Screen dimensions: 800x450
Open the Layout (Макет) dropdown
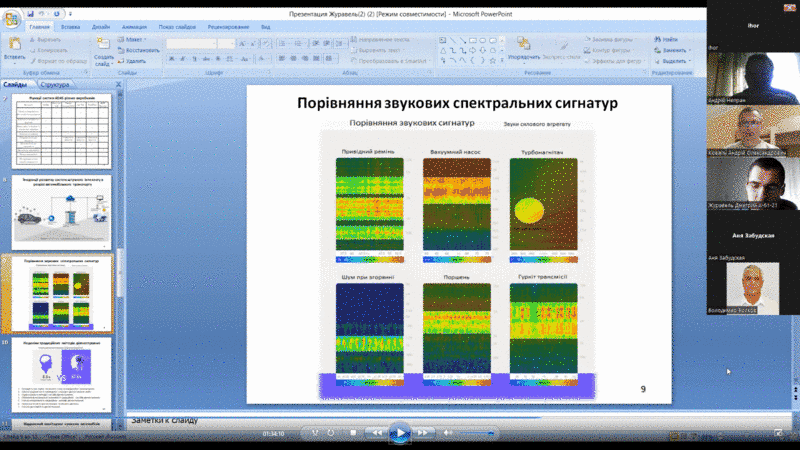pos(136,39)
